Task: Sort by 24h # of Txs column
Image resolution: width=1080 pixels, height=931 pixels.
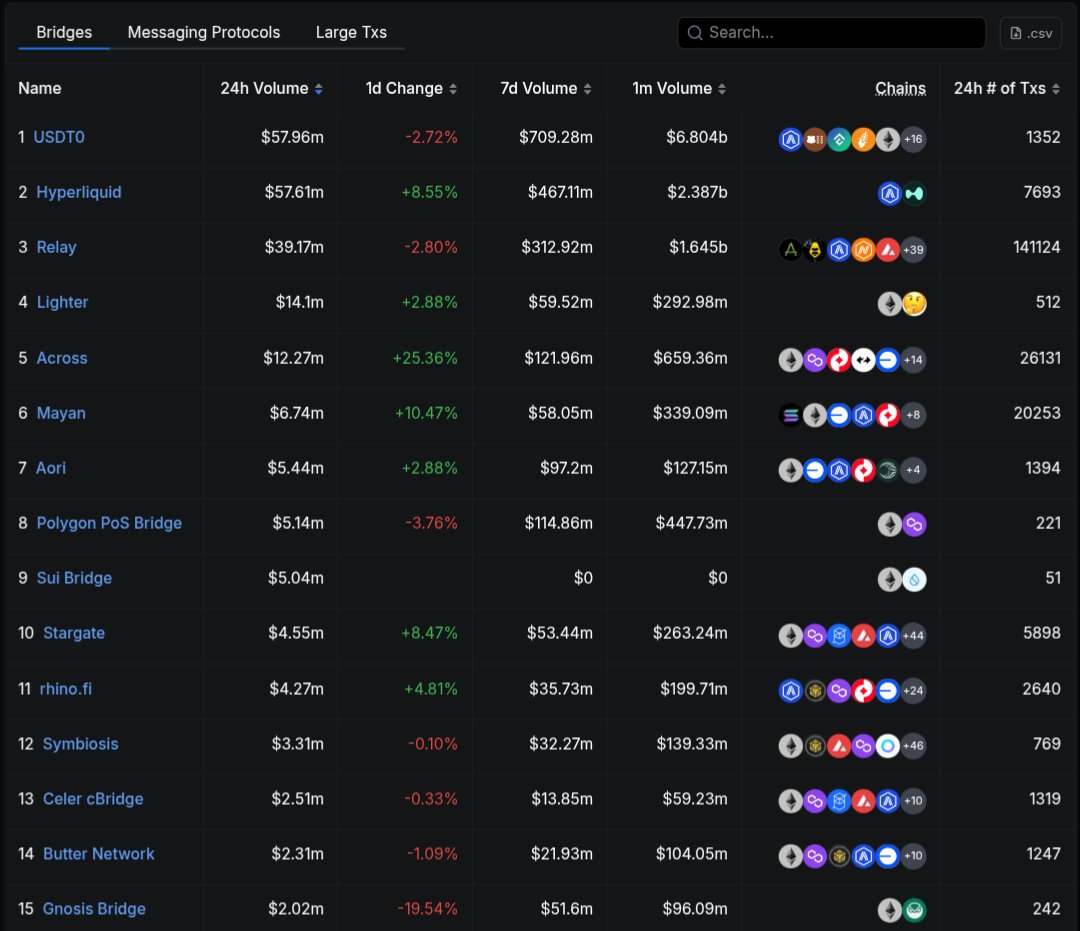Action: [1007, 88]
